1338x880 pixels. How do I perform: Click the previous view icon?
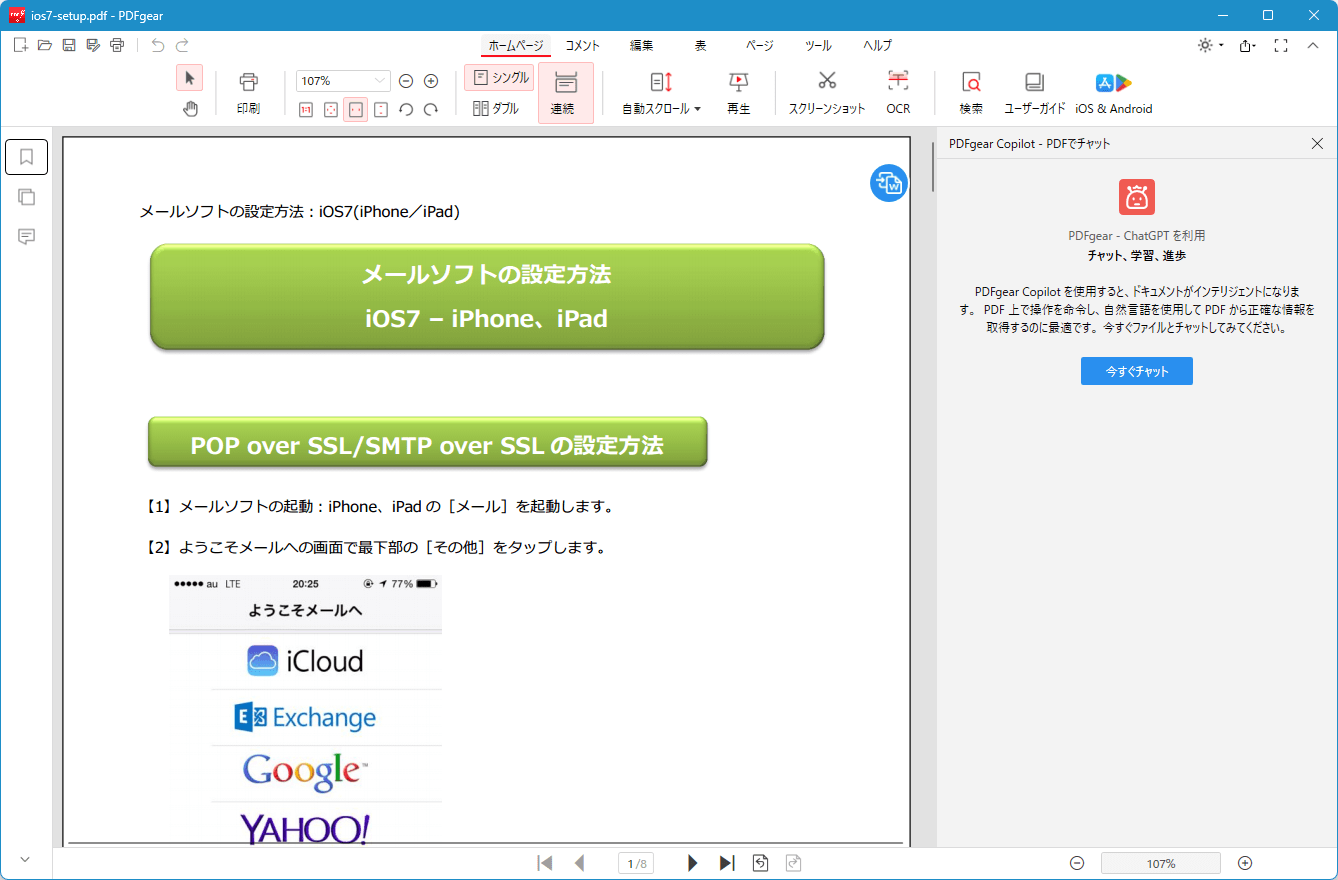pyautogui.click(x=761, y=863)
